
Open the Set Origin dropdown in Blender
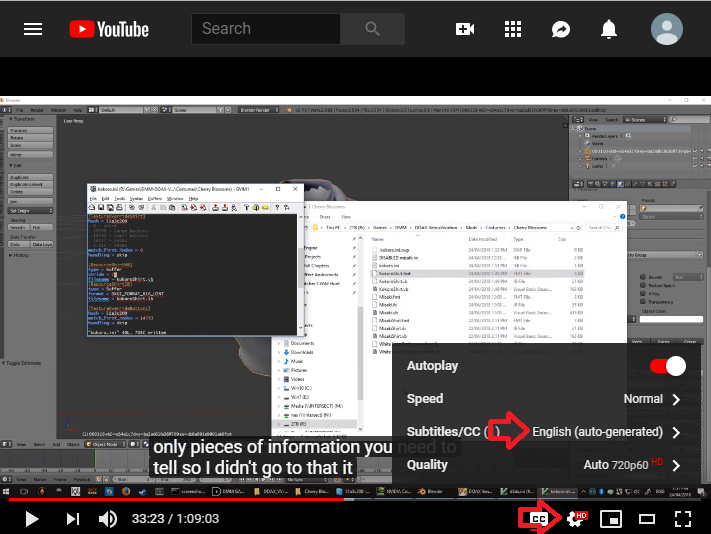30,211
